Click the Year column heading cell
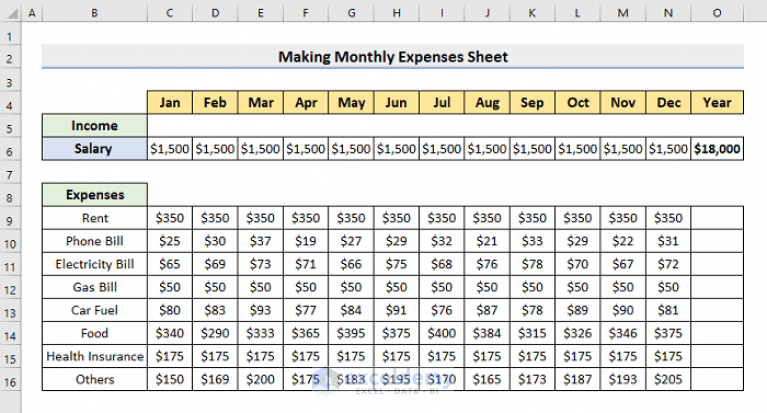 (x=717, y=103)
